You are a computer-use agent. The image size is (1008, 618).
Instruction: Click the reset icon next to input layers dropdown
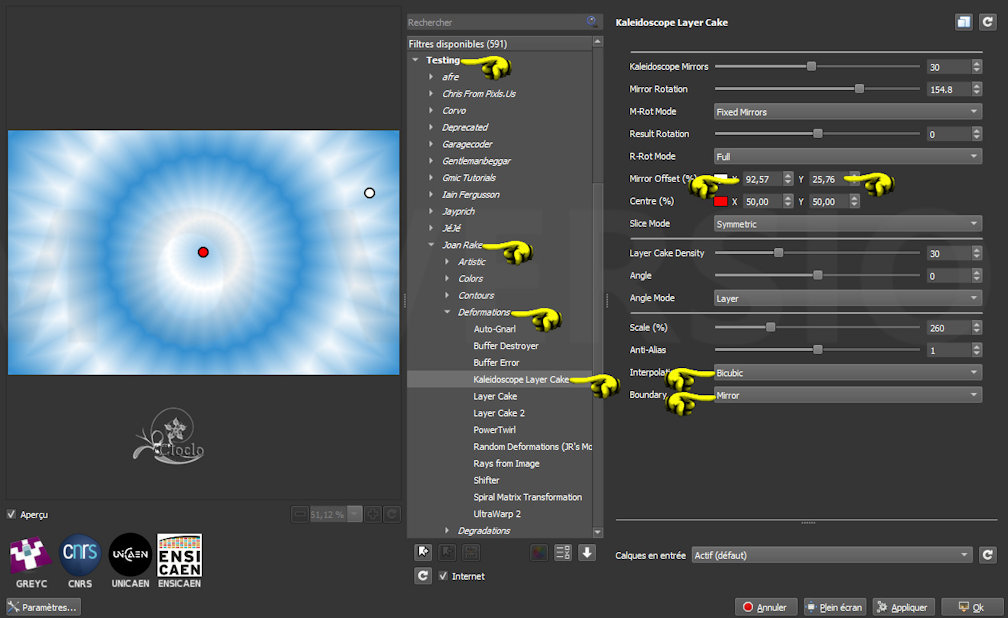pyautogui.click(x=987, y=555)
